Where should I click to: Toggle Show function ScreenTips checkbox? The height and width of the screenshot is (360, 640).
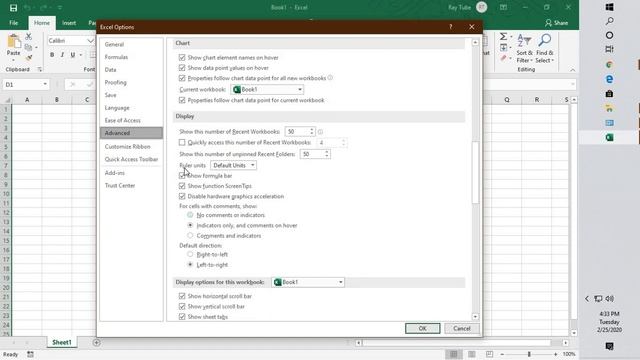pyautogui.click(x=182, y=186)
